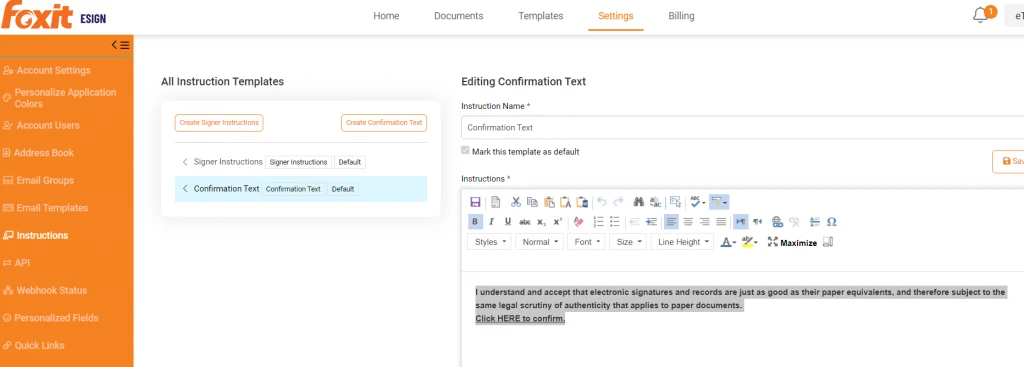
Task: Expand the Confirmation Text row chevron
Action: click(x=185, y=189)
